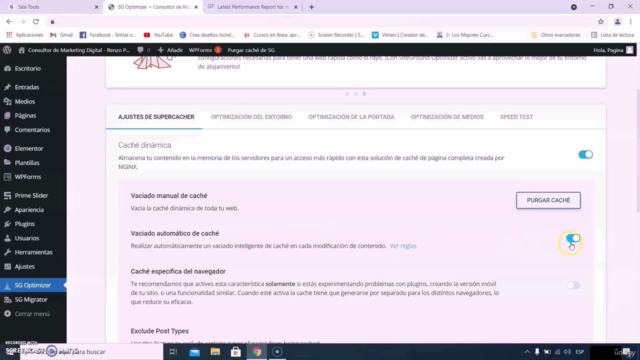
Task: Show hidden system tray icons
Action: (527, 351)
